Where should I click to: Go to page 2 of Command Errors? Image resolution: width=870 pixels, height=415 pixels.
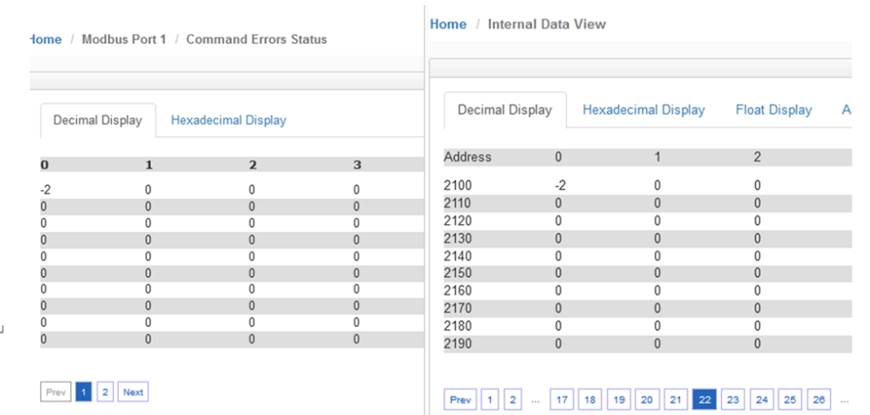(105, 392)
